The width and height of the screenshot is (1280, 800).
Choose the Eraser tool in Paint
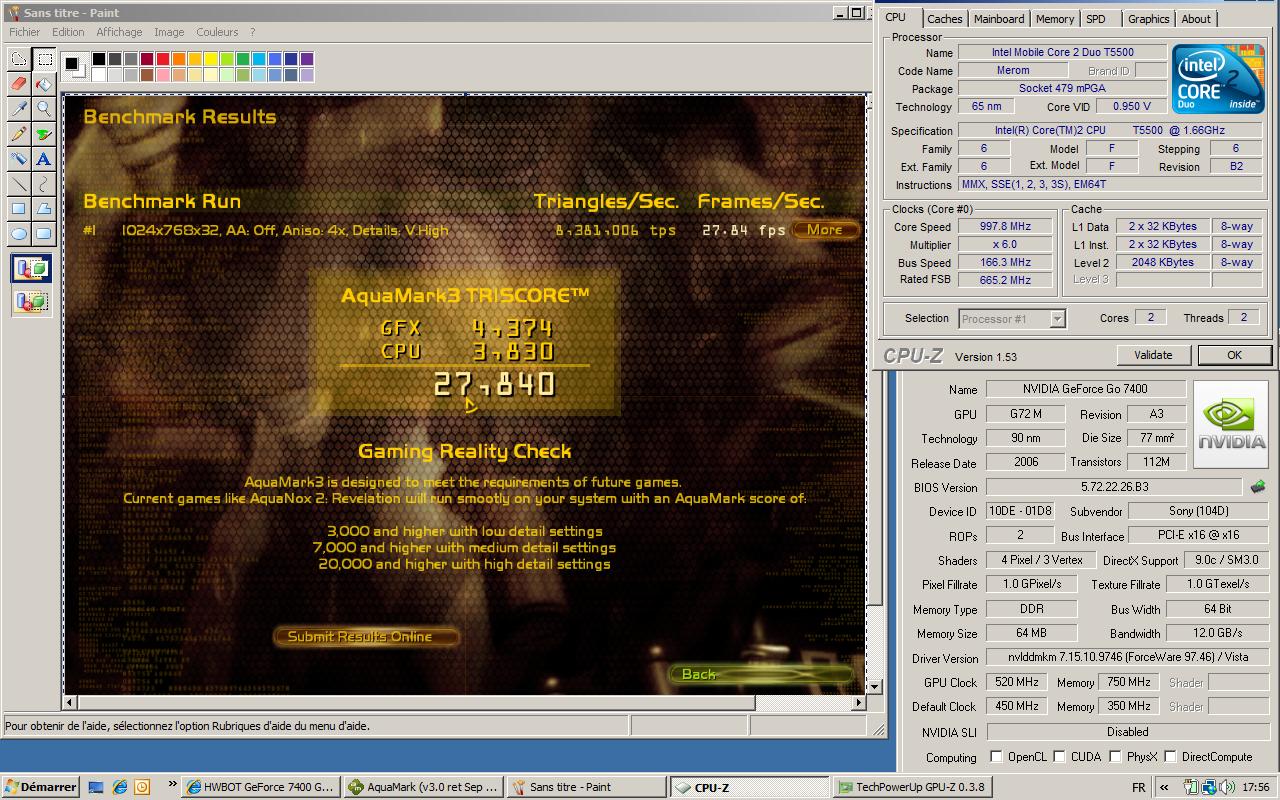coord(18,84)
